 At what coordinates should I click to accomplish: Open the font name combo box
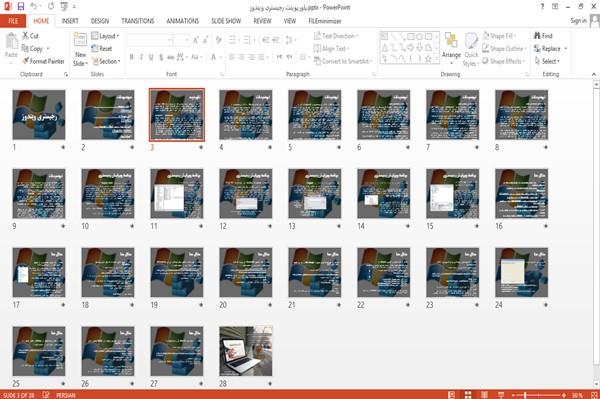[150, 40]
